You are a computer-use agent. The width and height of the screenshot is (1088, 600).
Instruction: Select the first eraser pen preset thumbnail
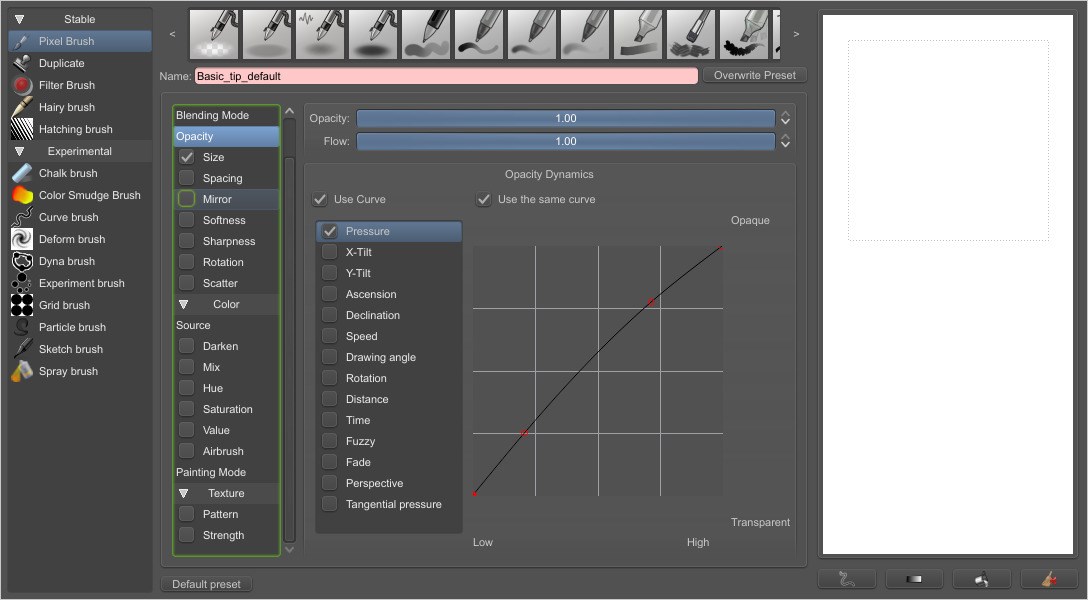[x=214, y=34]
